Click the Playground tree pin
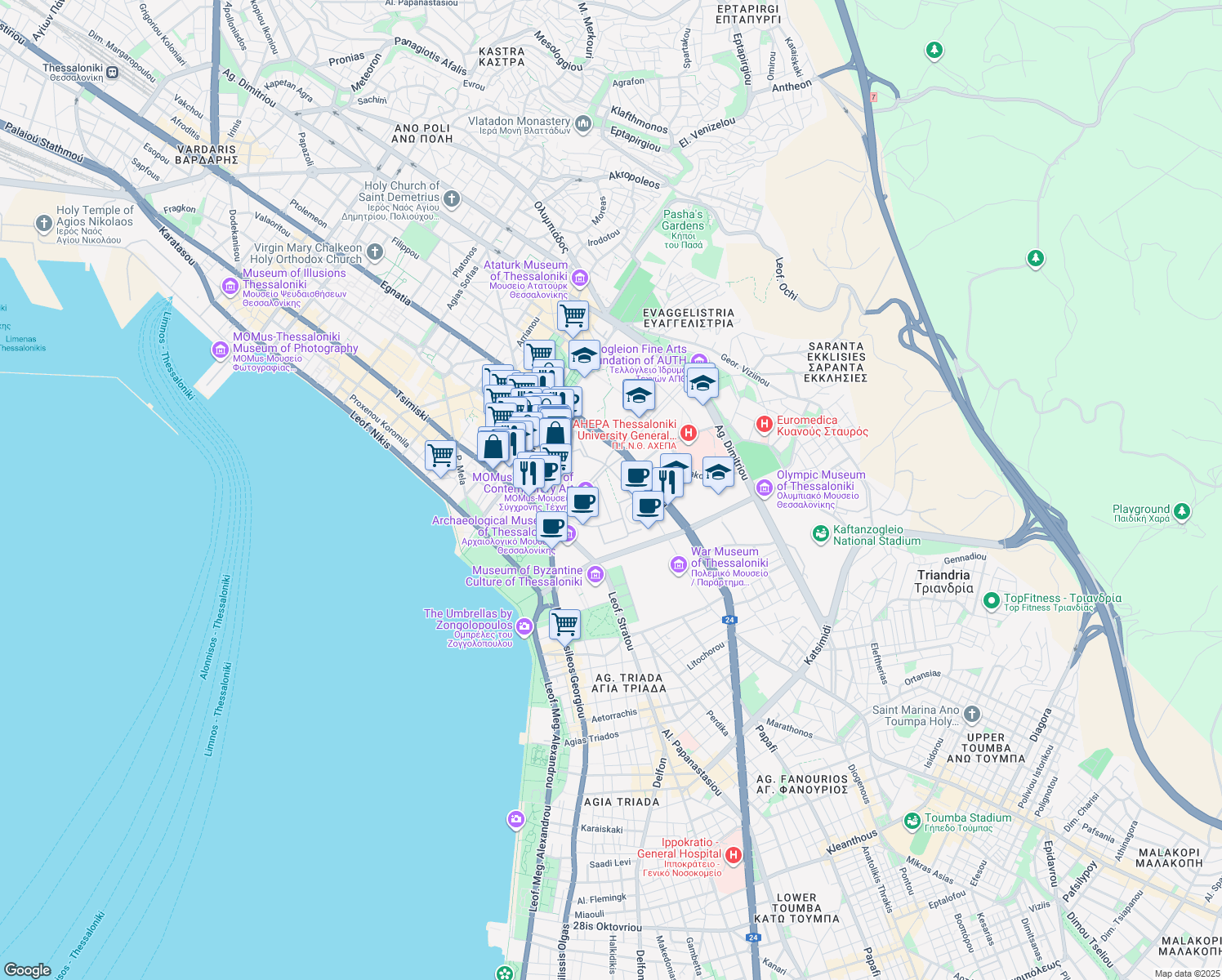1222x980 pixels. pos(1182,513)
